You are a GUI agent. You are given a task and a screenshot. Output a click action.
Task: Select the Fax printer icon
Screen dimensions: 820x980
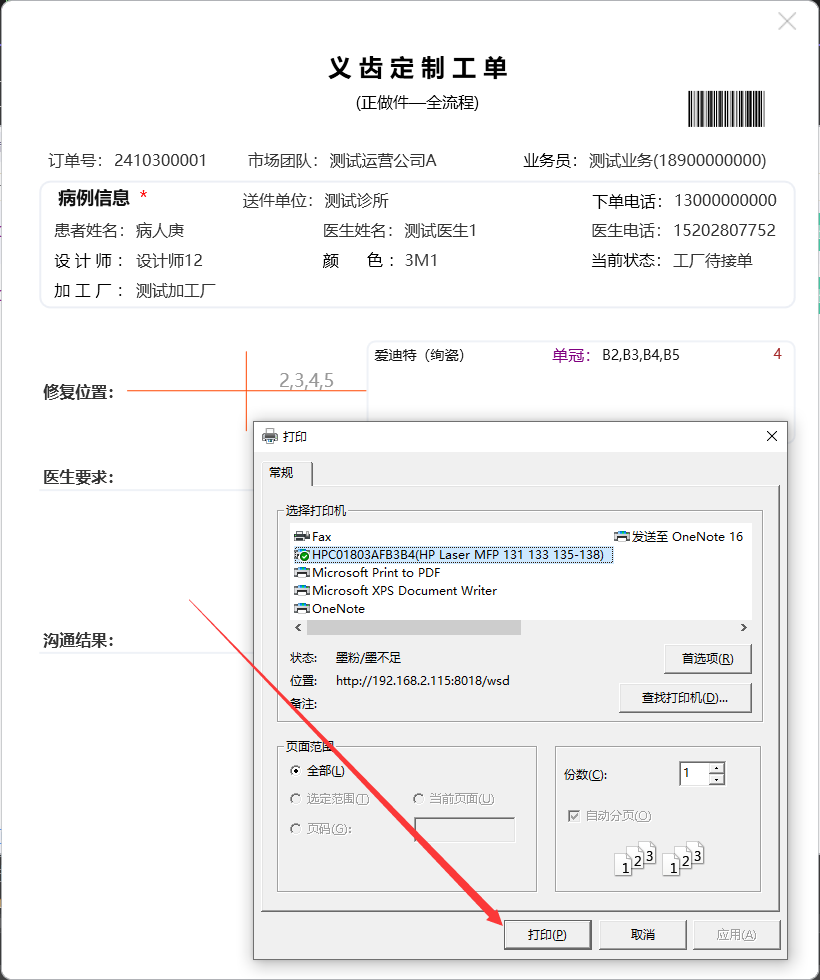302,537
